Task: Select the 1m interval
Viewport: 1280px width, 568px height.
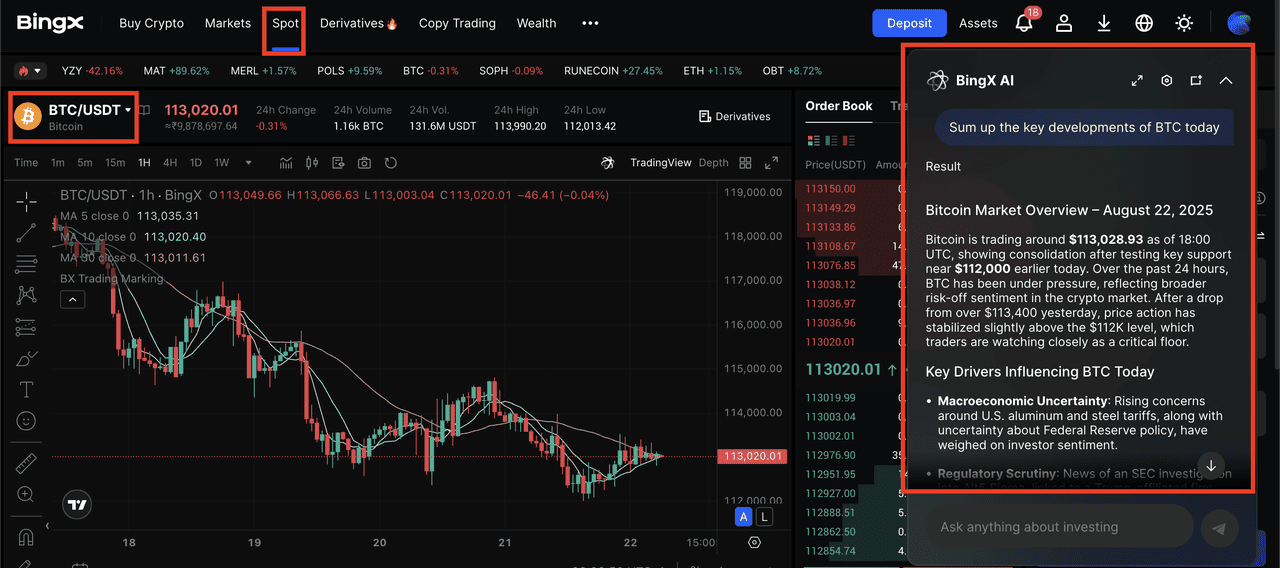Action: pyautogui.click(x=58, y=163)
